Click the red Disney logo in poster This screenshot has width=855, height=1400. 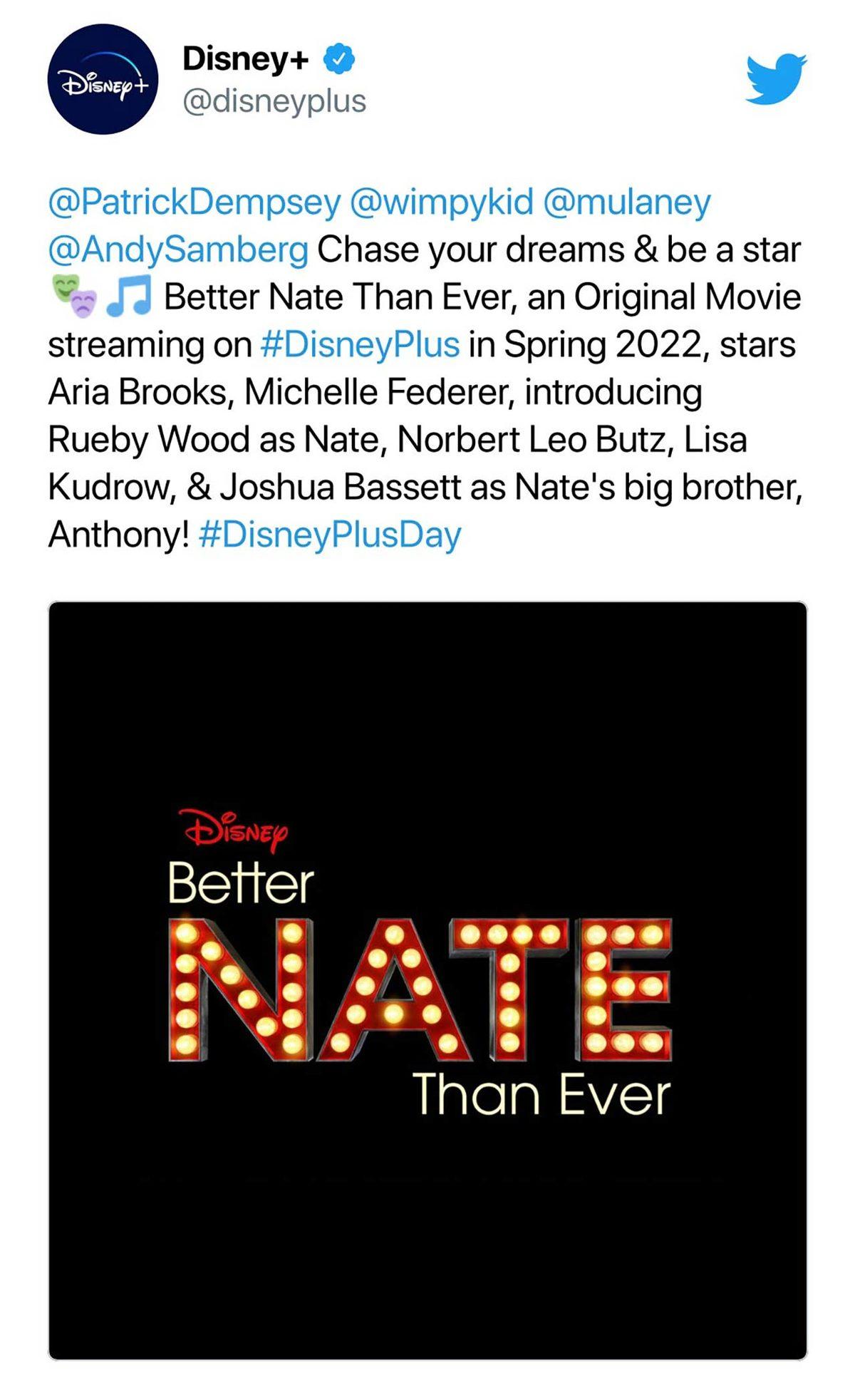[x=235, y=830]
